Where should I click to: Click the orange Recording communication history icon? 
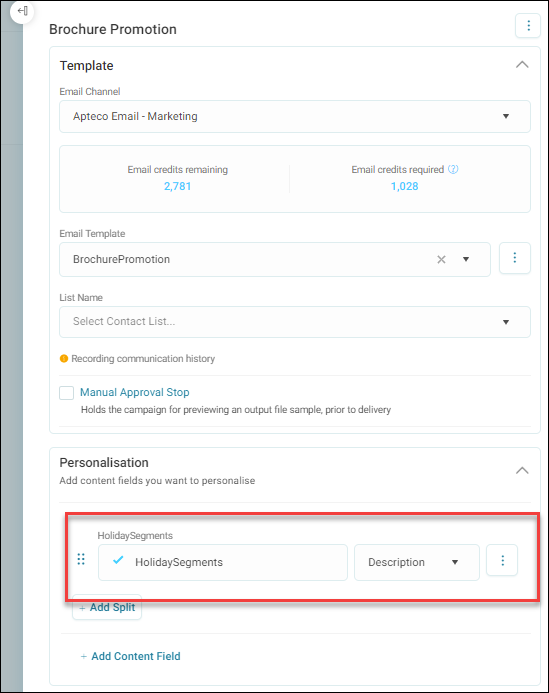(x=64, y=358)
